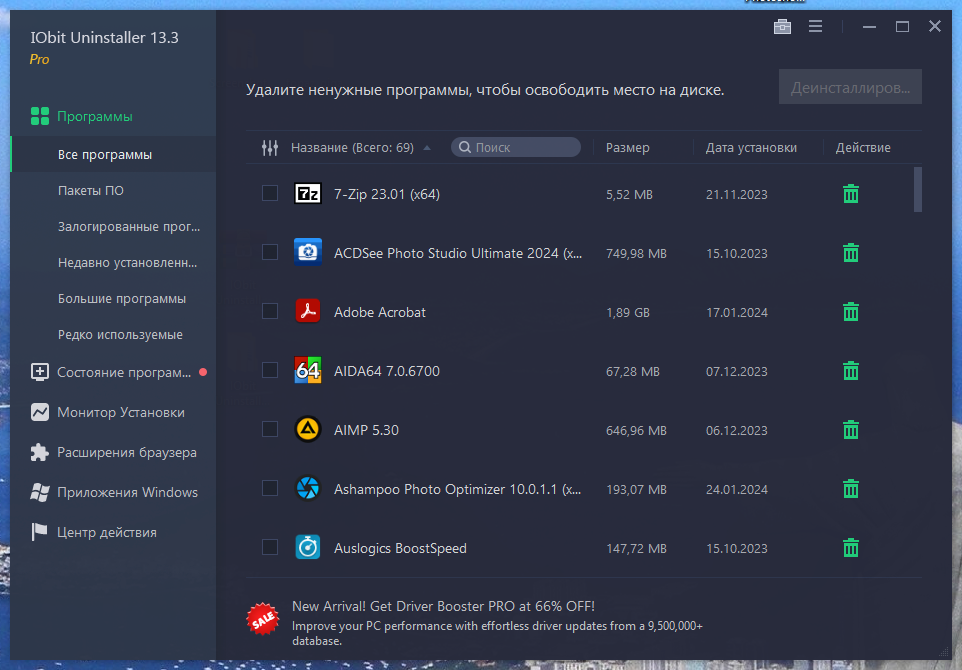The height and width of the screenshot is (670, 962).
Task: Click the '749,98 MB' size value
Action: [x=636, y=253]
